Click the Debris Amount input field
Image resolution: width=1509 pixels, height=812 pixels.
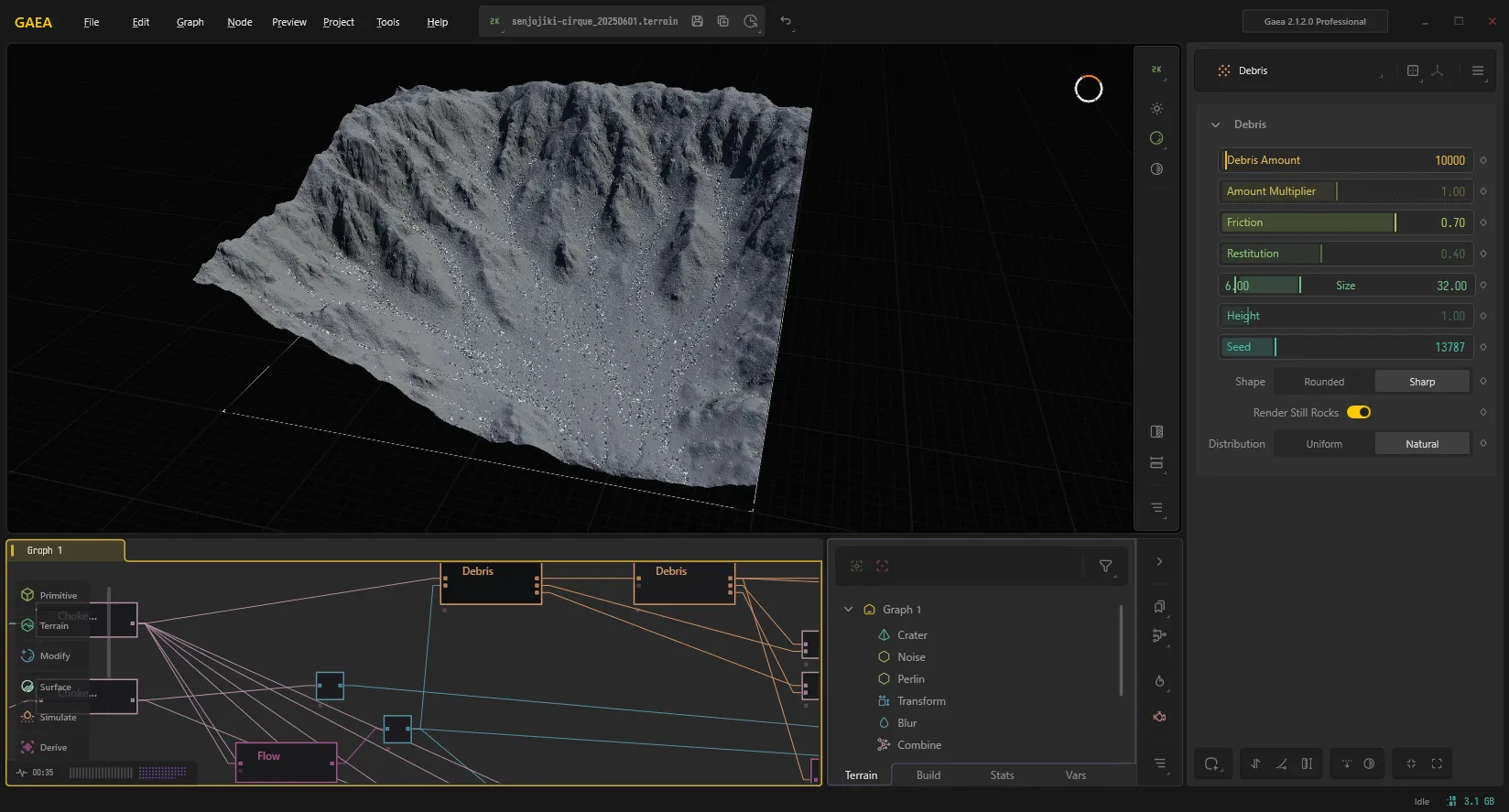pyautogui.click(x=1346, y=160)
